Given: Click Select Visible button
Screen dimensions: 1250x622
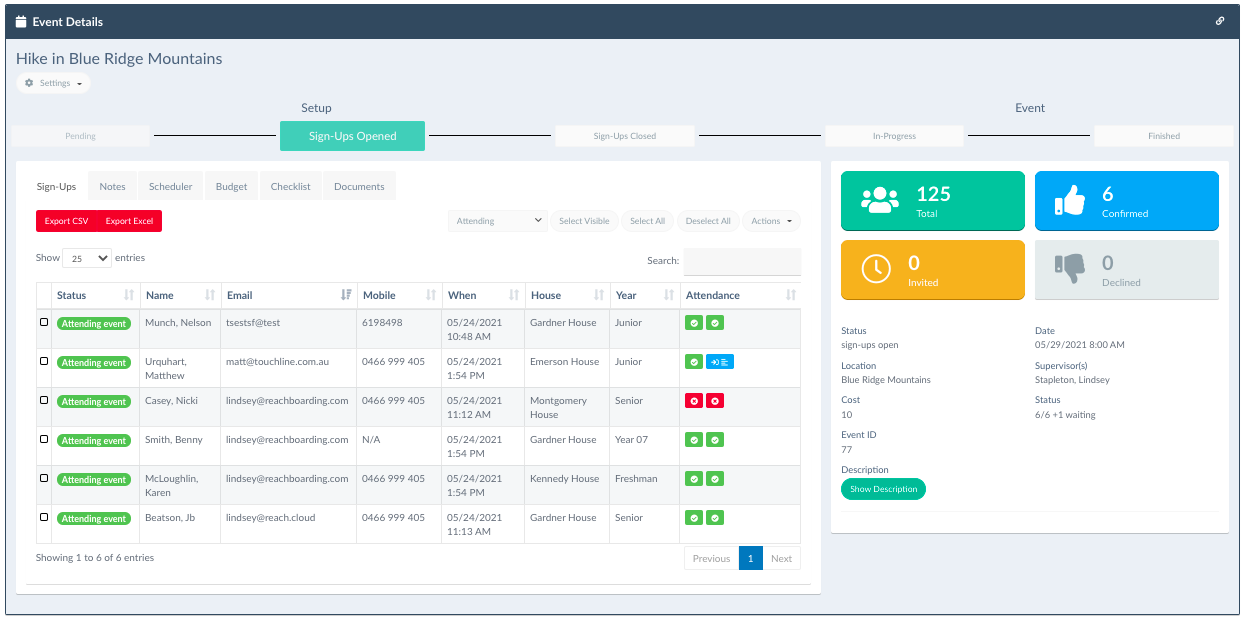Looking at the screenshot, I should [584, 221].
